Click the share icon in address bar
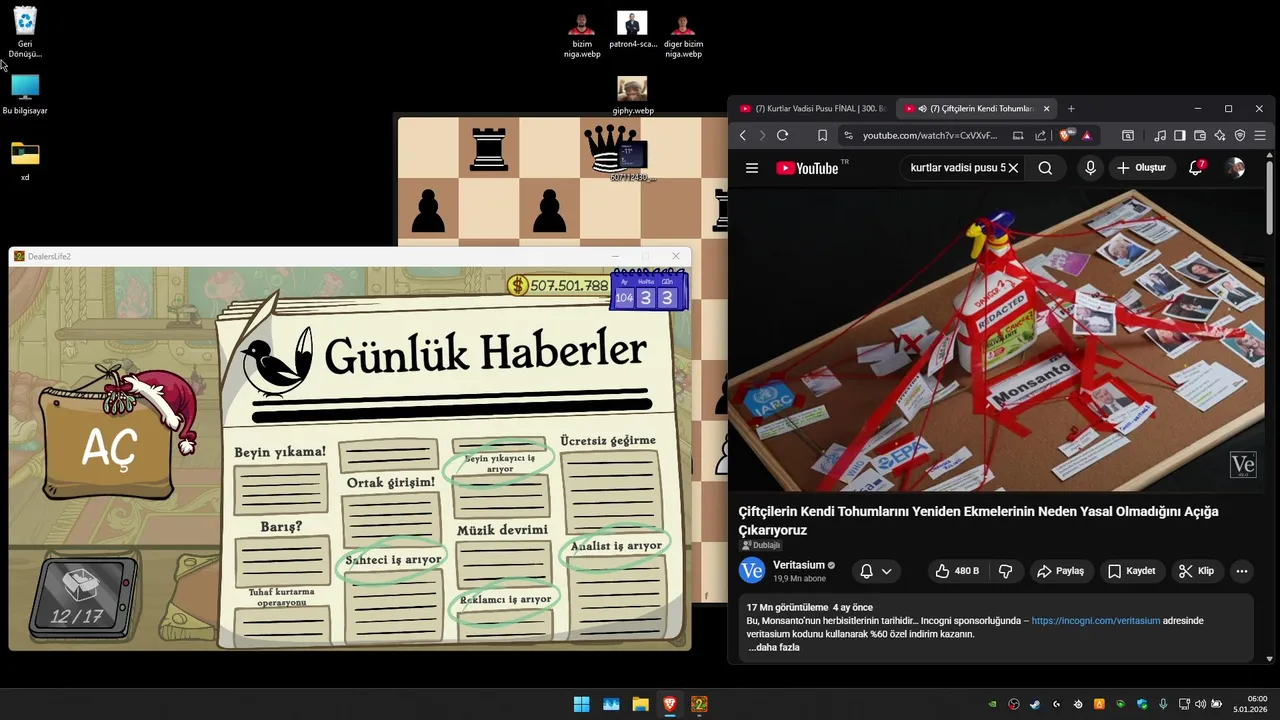Screen dimensions: 1280x720 pos(1040,135)
